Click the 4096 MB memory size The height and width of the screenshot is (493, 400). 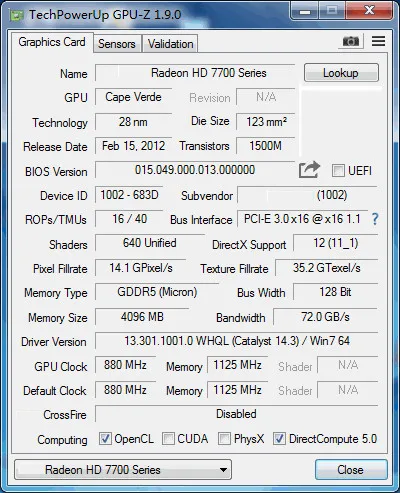click(142, 317)
